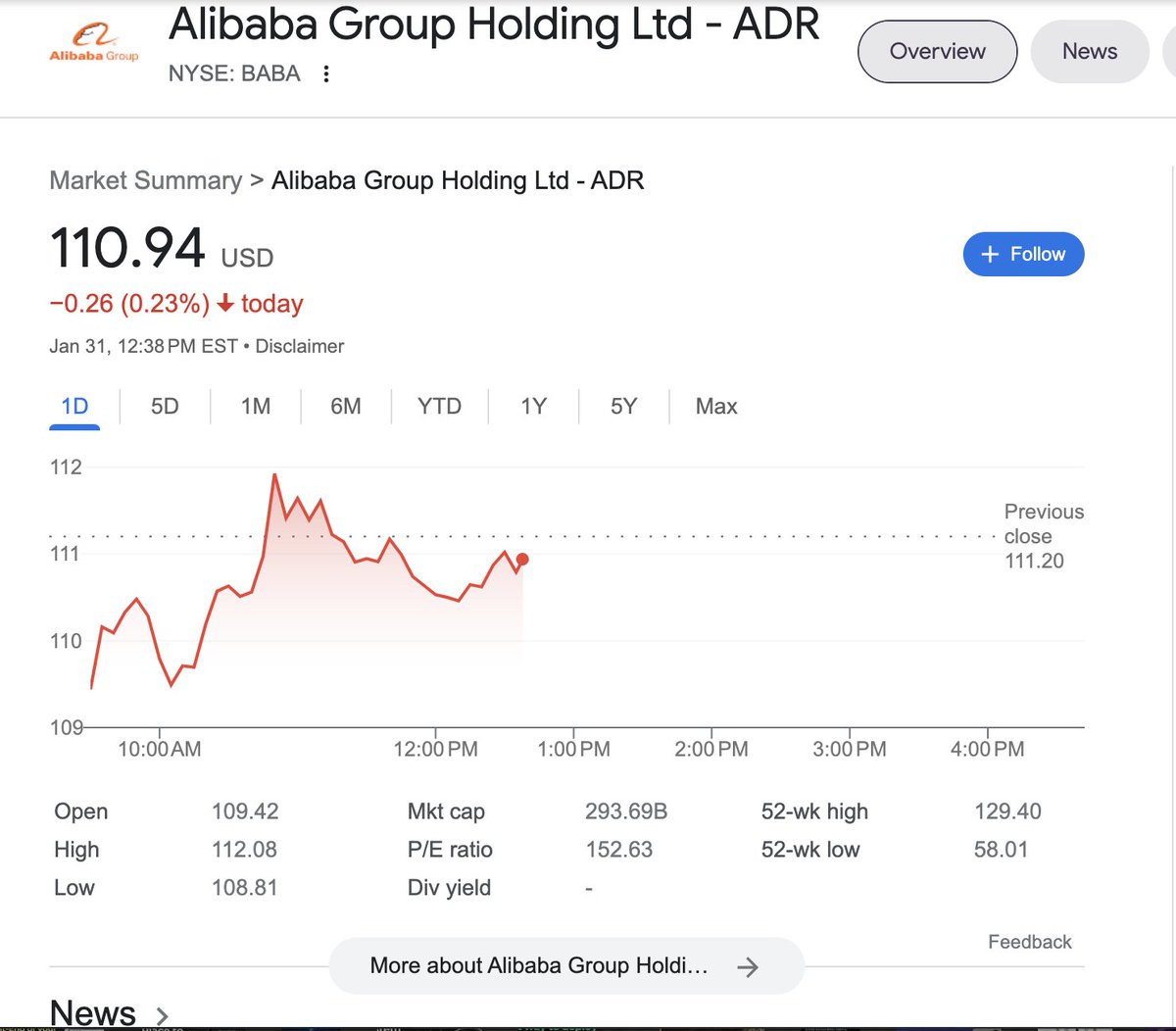View the 5Y price history
Image resolution: width=1176 pixels, height=1031 pixels.
tap(623, 407)
